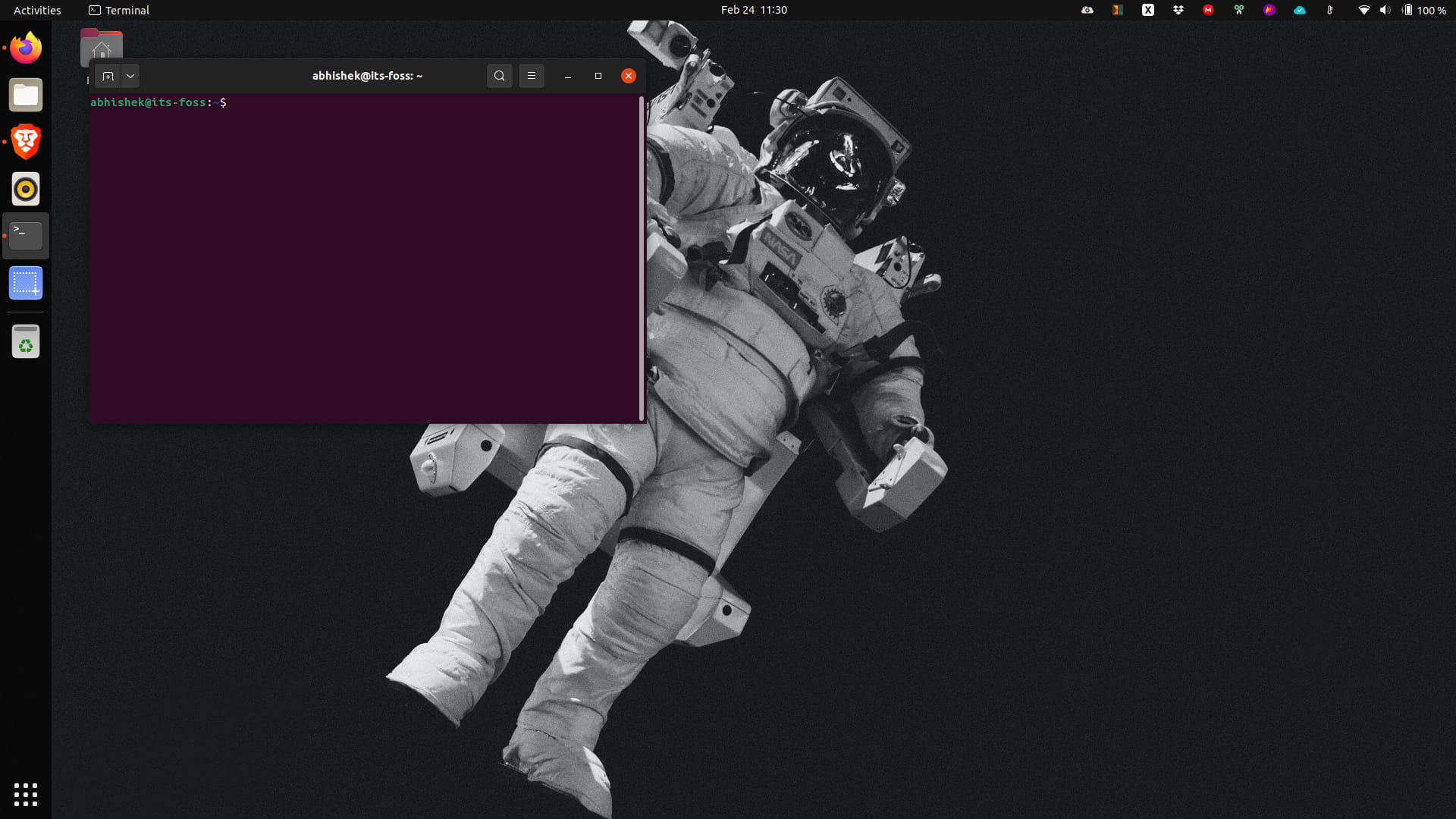Click the thermometer tray icon
Screen dimensions: 1456x819
pyautogui.click(x=1330, y=10)
